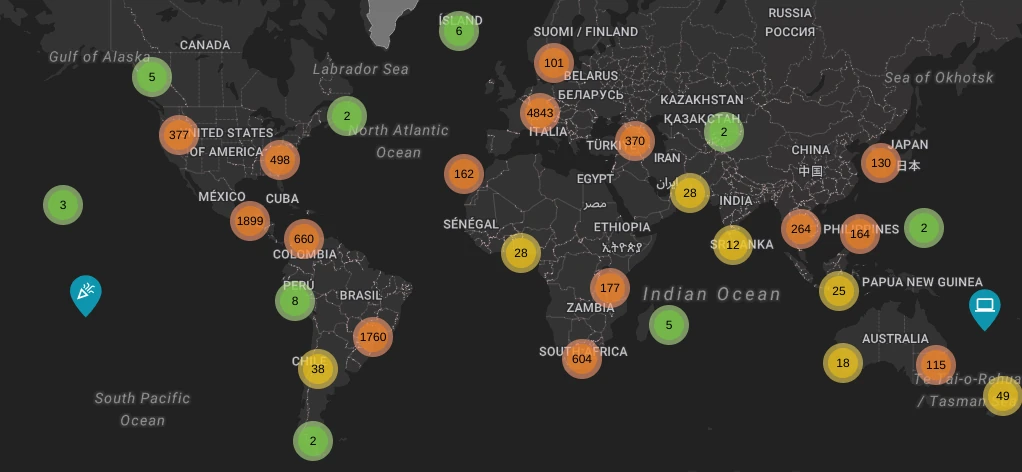Expand the 130 cluster over Japan

pyautogui.click(x=881, y=163)
